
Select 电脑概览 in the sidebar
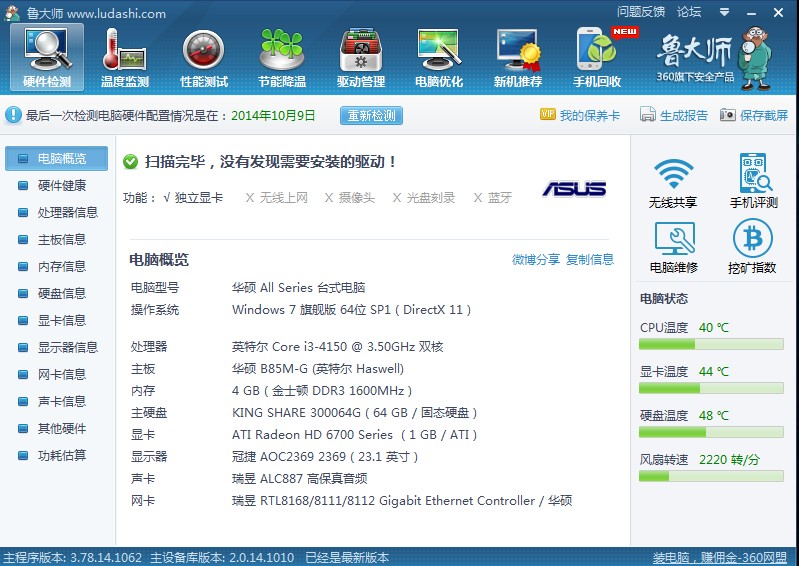(57, 158)
